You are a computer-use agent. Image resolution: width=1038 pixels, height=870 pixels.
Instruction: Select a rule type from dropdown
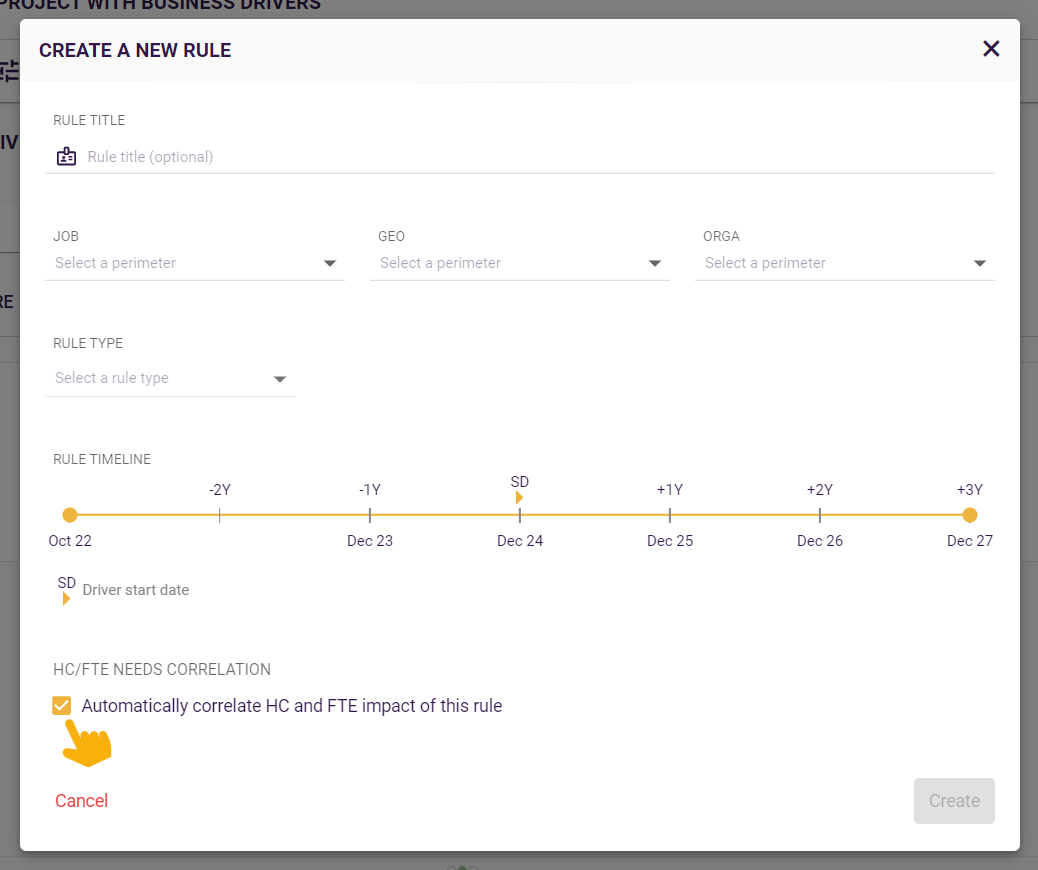pos(170,378)
